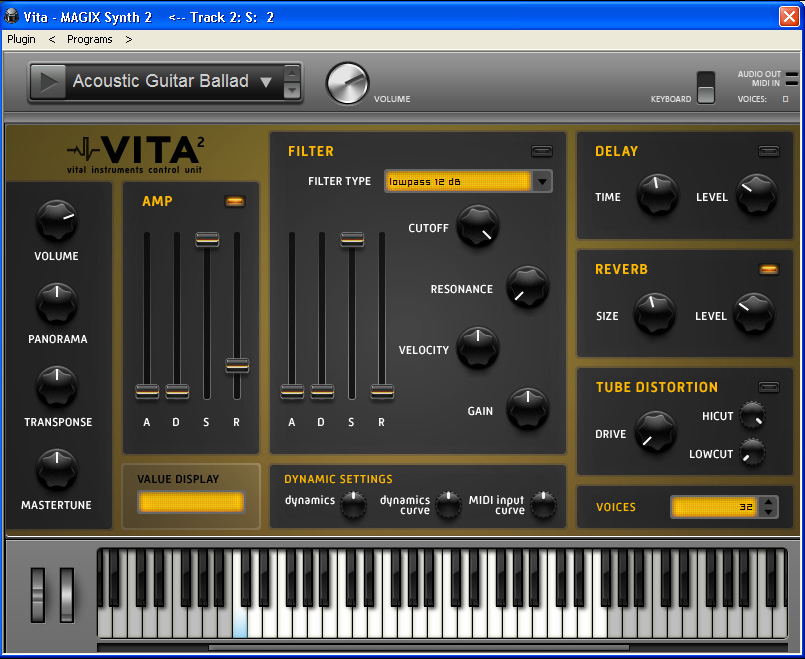Click the black VOLUME knob in left panel
The image size is (805, 659).
(56, 221)
